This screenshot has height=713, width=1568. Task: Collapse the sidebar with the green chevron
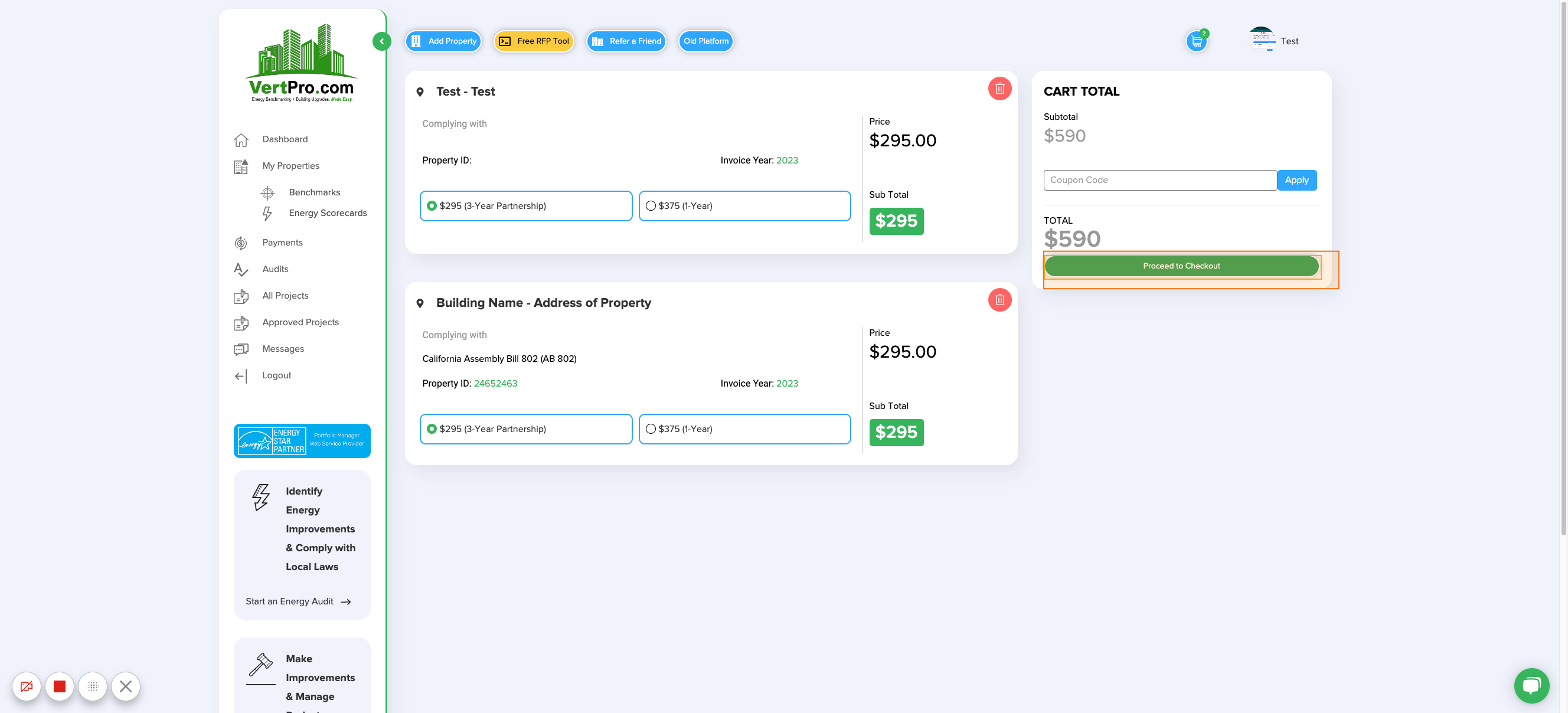(x=381, y=41)
